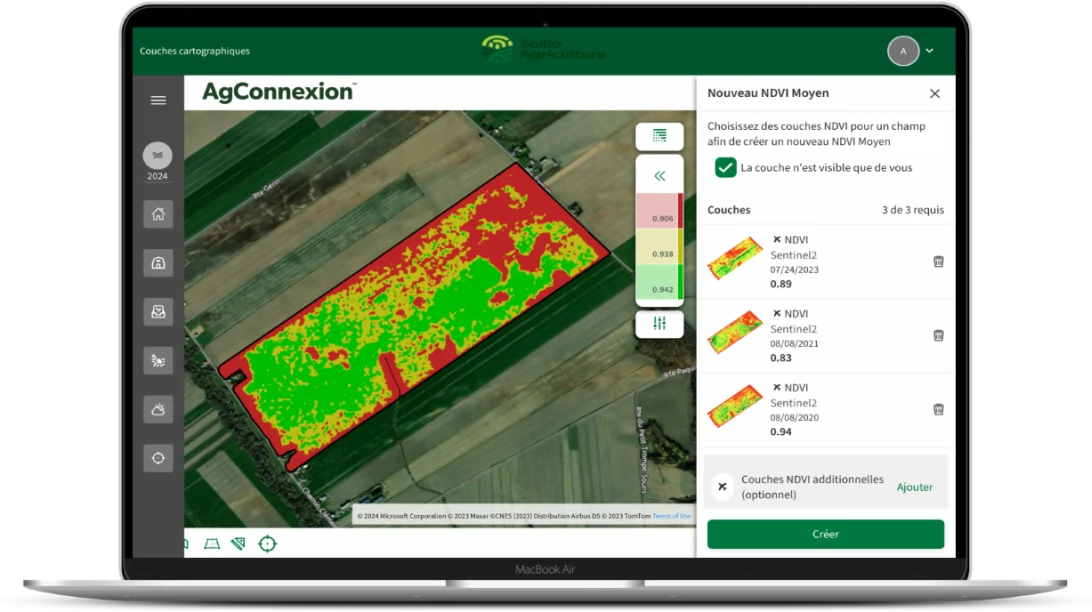Click the Couches cartographiques header label
Viewport: 1092px width, 612px height.
(x=194, y=51)
